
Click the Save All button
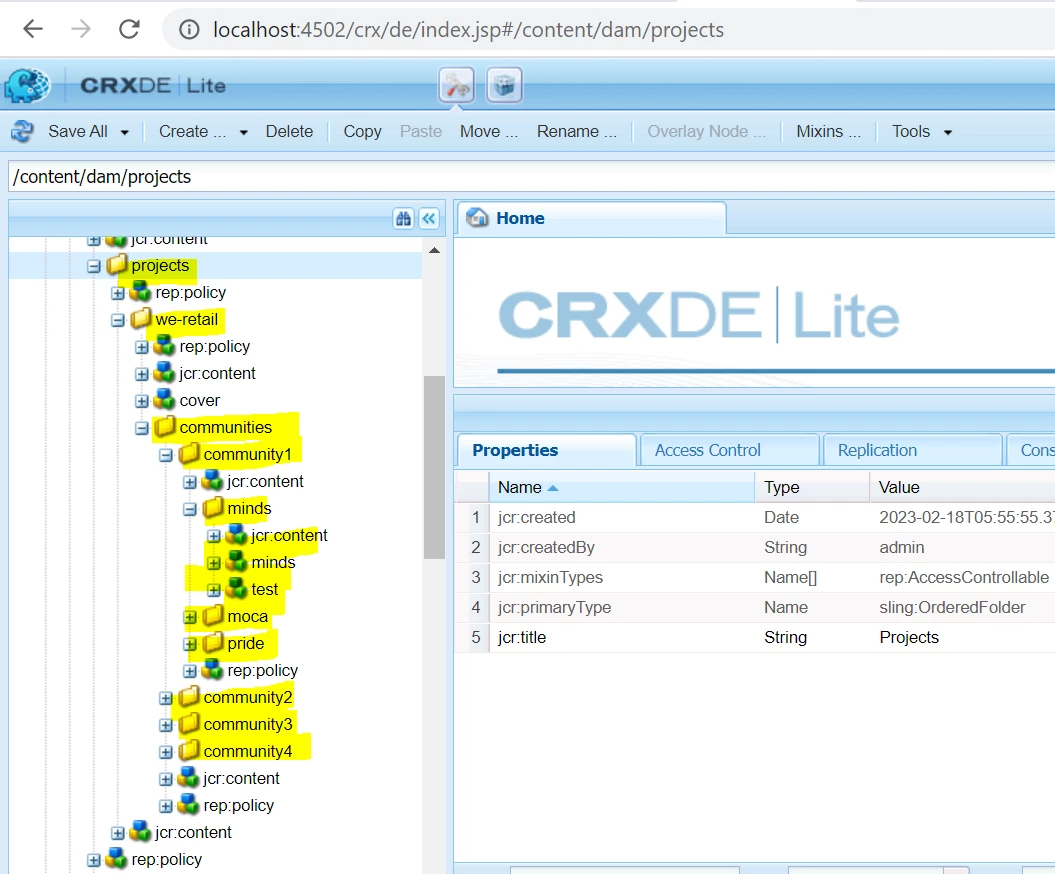click(x=78, y=131)
